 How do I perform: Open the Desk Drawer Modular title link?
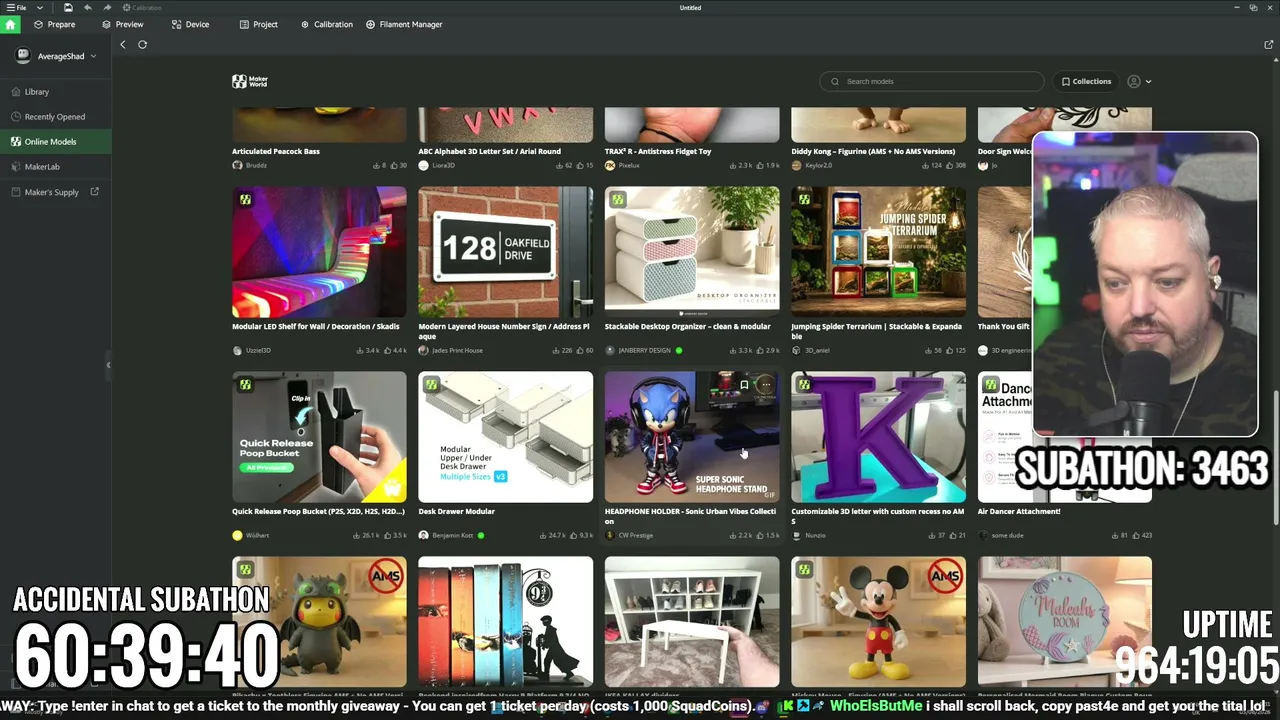[456, 511]
